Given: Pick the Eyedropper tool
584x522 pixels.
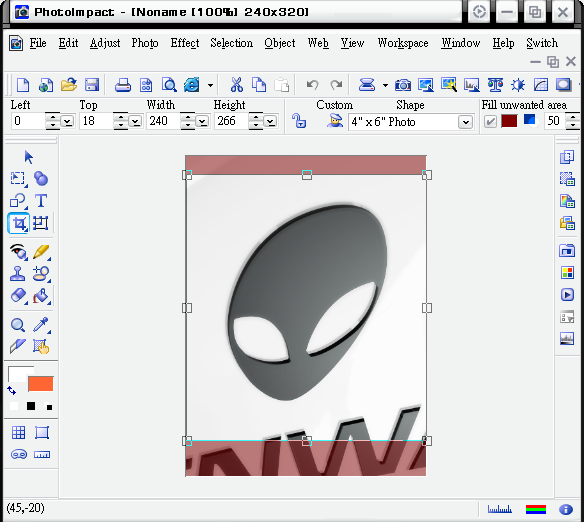Looking at the screenshot, I should 41,325.
